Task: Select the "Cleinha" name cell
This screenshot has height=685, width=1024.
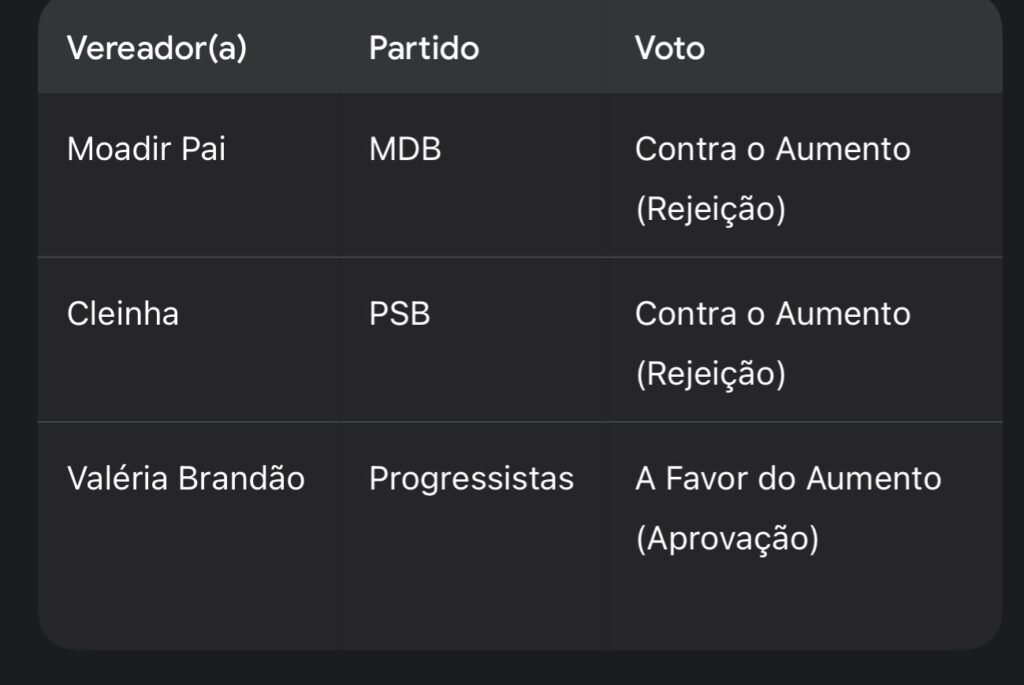Action: [123, 314]
